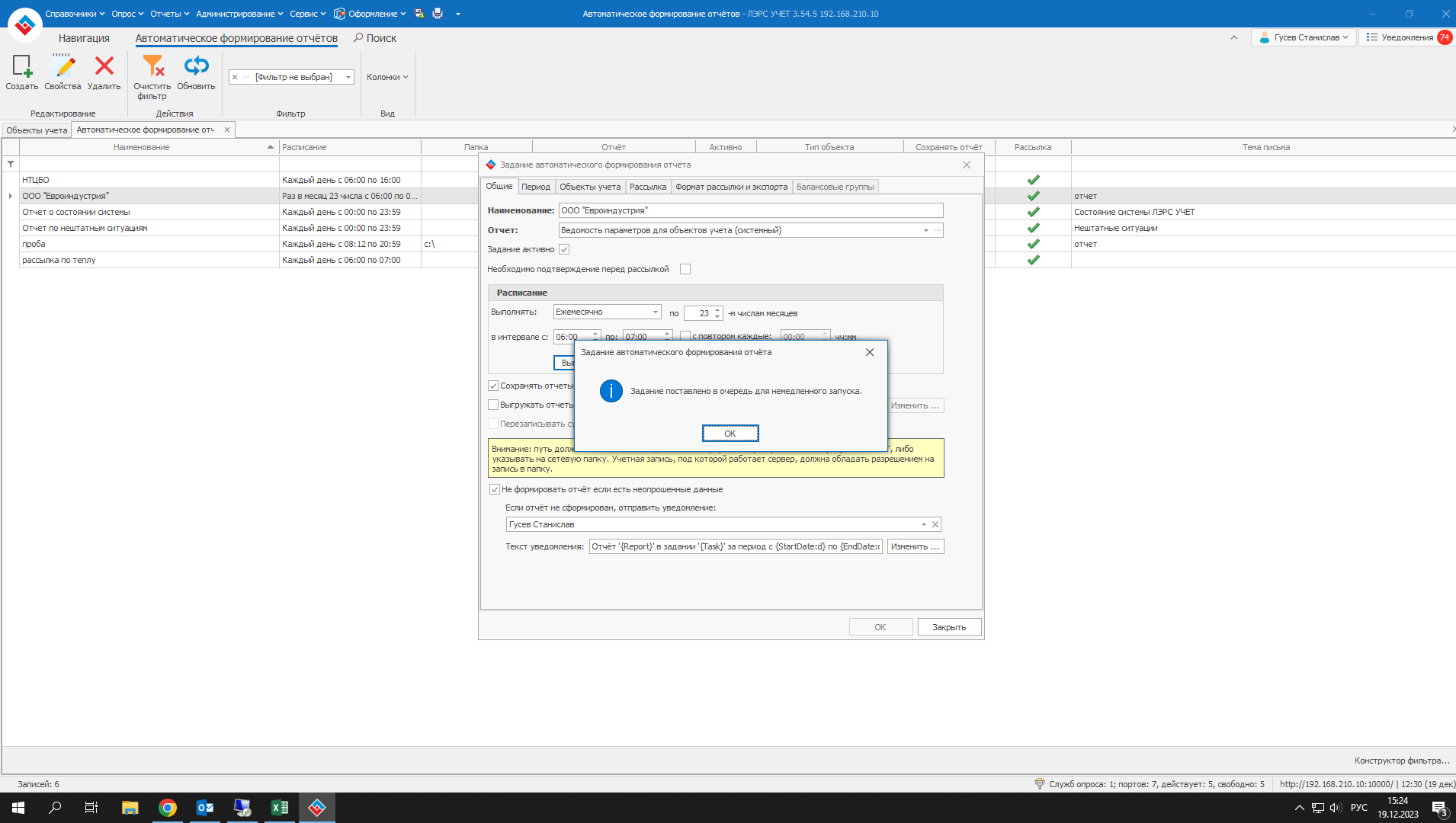Enable the Выгружать отчеты checkbox
Screen dimensions: 1456x823
click(x=493, y=405)
